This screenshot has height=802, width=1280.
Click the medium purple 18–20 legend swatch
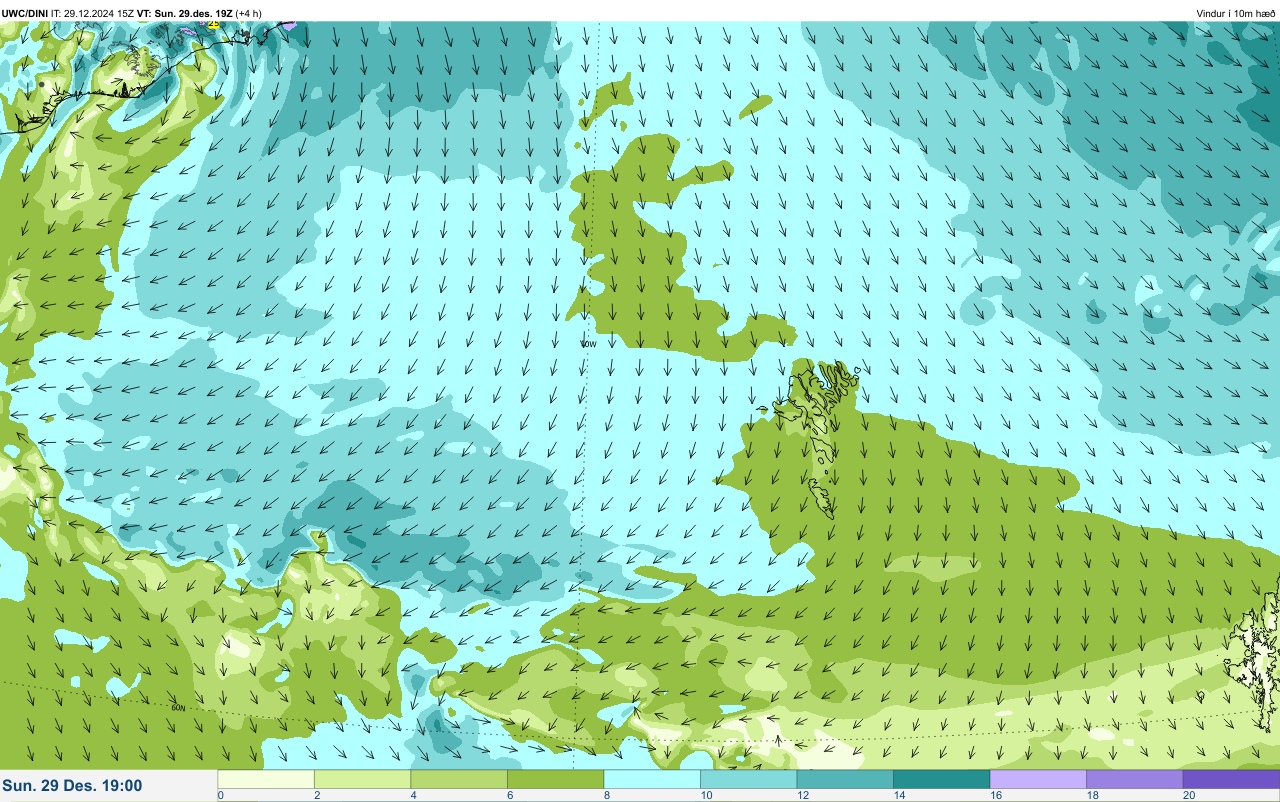pos(1134,779)
